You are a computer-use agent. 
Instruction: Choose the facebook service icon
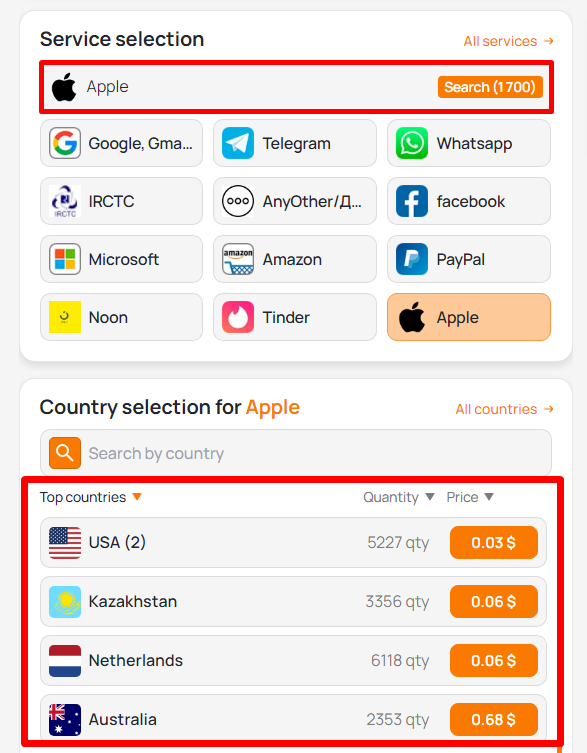point(412,201)
